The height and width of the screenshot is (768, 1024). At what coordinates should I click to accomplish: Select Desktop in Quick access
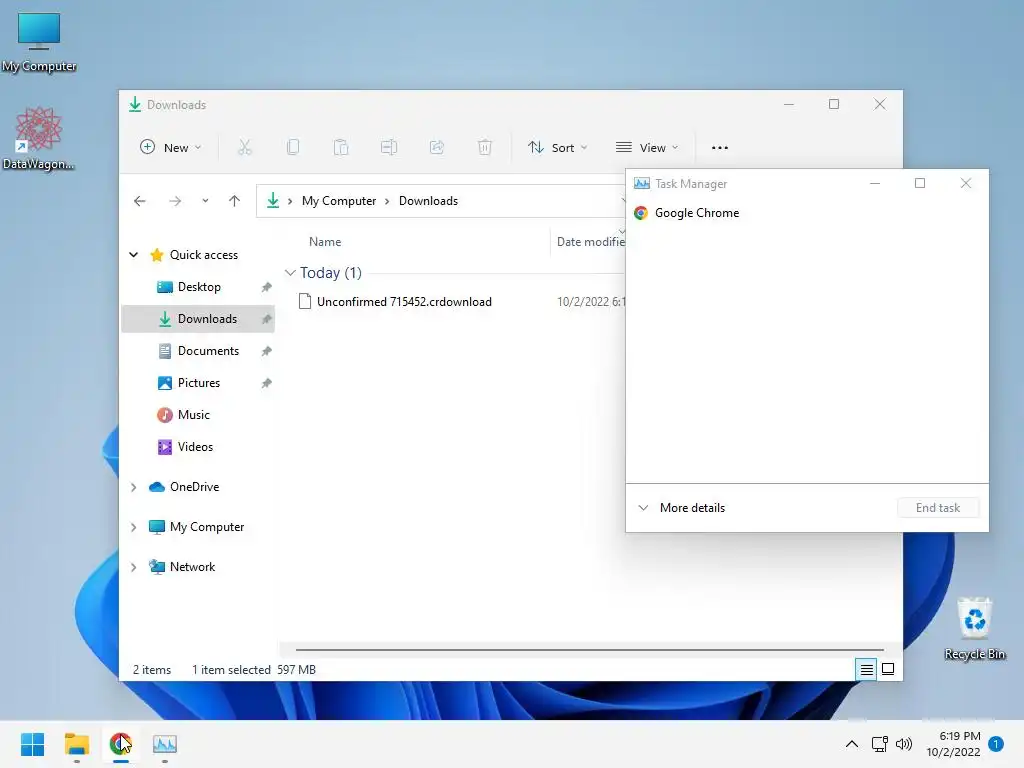point(198,287)
